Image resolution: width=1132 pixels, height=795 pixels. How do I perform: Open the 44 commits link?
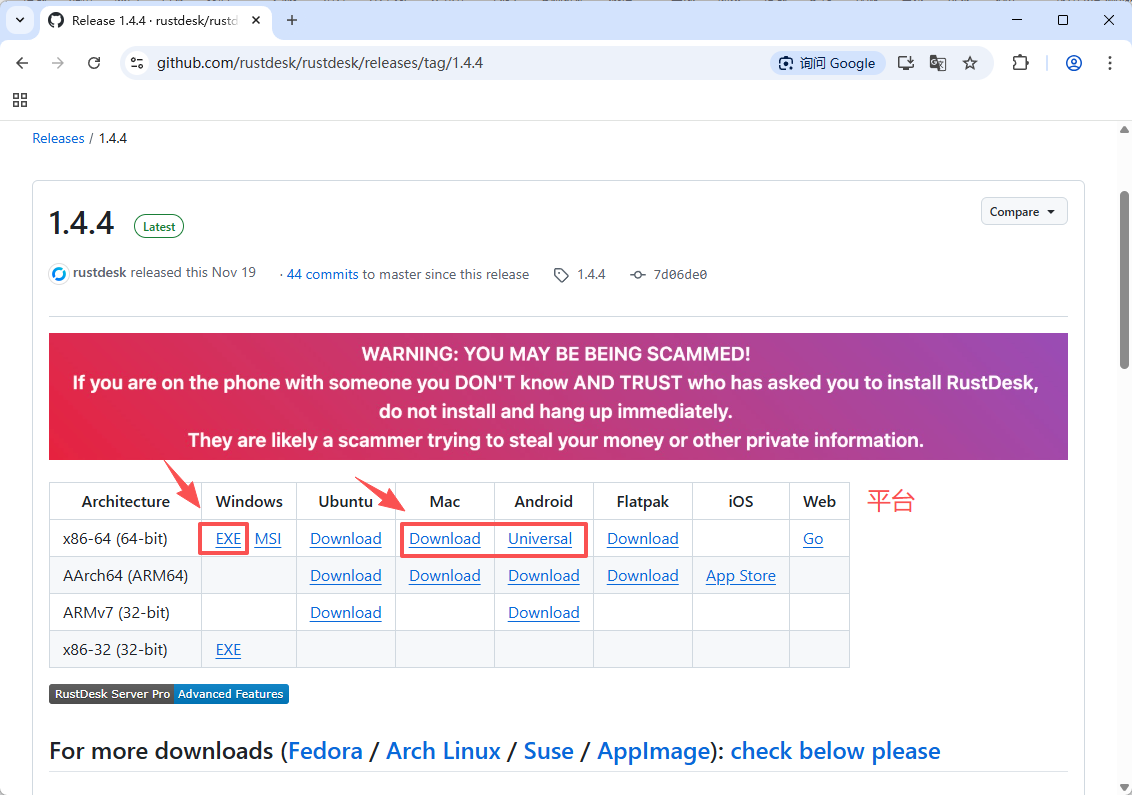point(321,273)
